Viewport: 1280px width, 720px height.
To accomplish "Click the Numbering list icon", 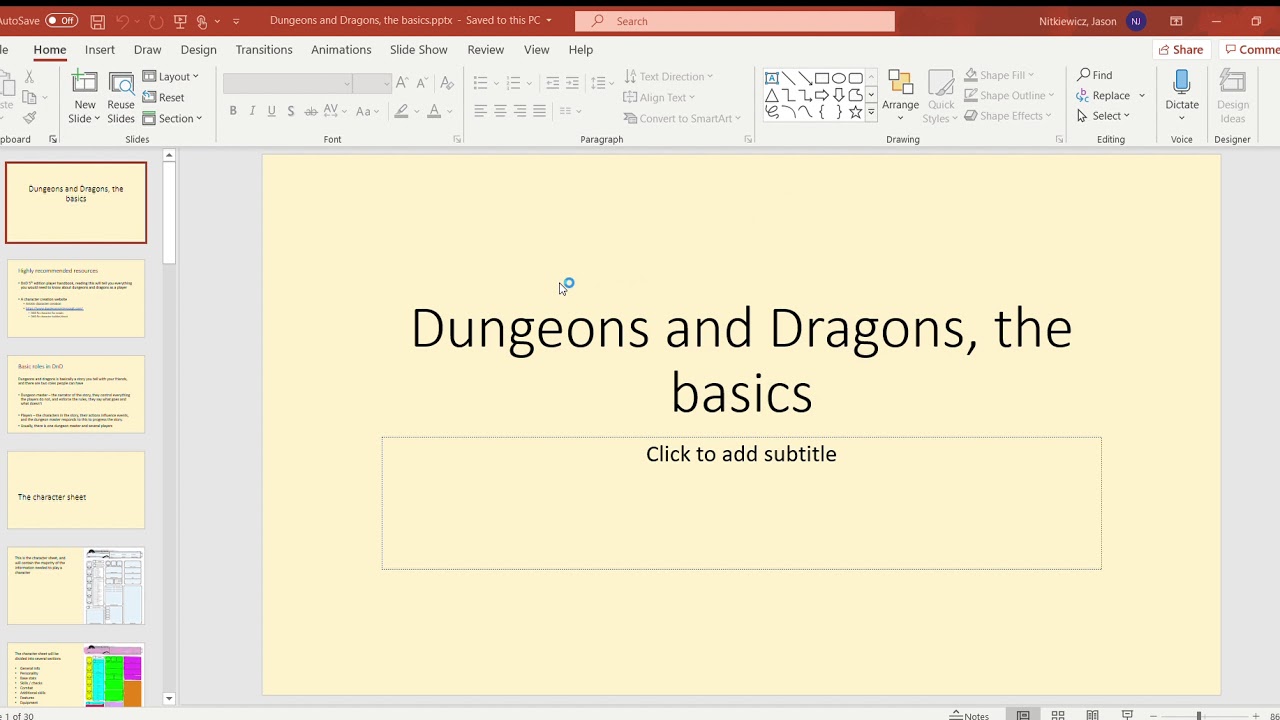I will click(x=513, y=83).
